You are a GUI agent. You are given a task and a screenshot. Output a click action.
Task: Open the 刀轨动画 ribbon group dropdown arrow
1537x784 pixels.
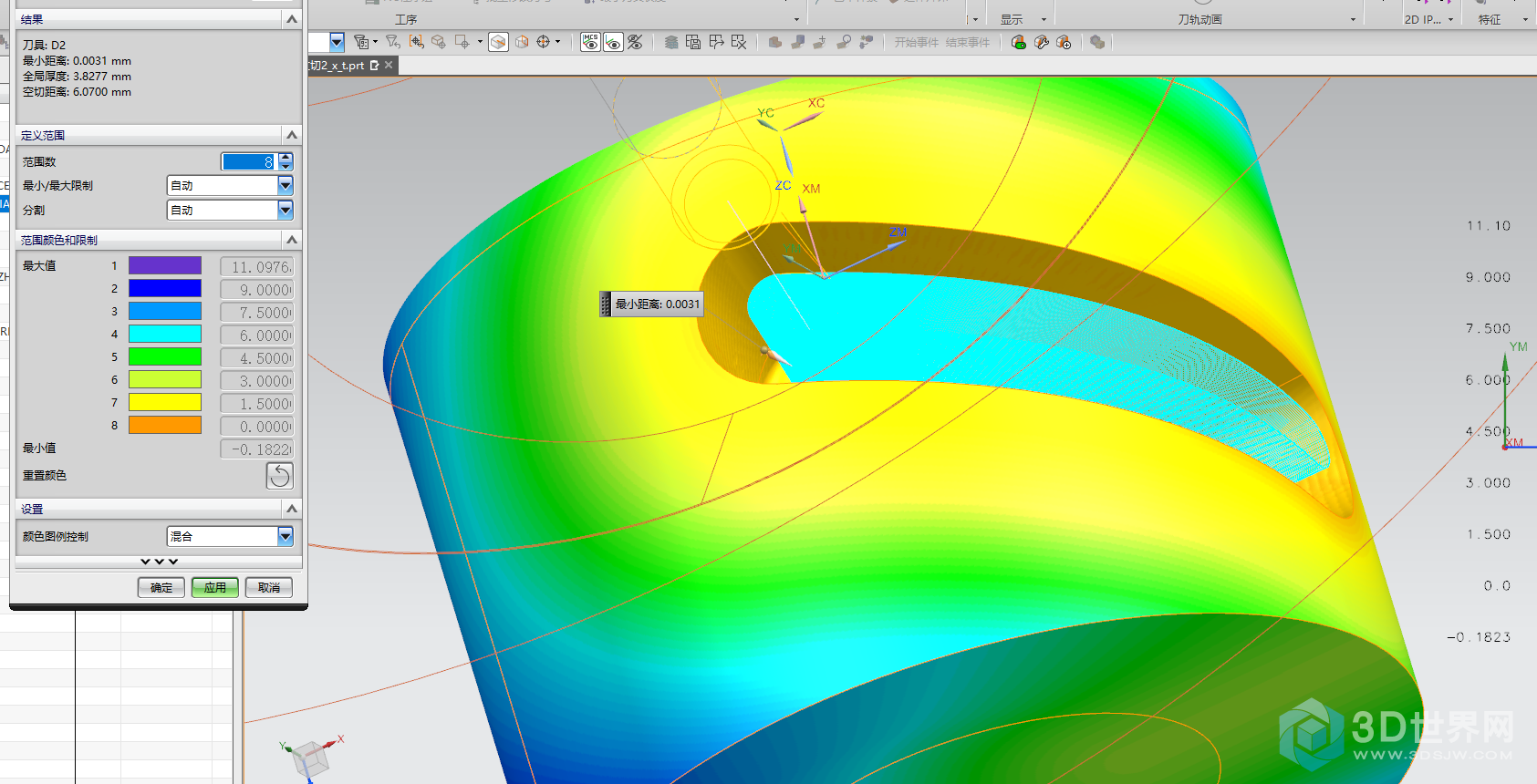click(1353, 20)
